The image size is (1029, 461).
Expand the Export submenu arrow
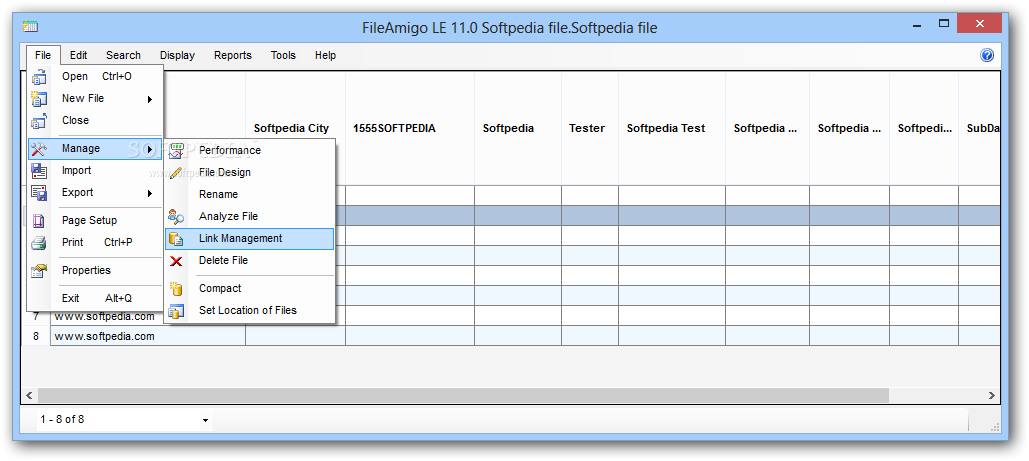point(150,193)
